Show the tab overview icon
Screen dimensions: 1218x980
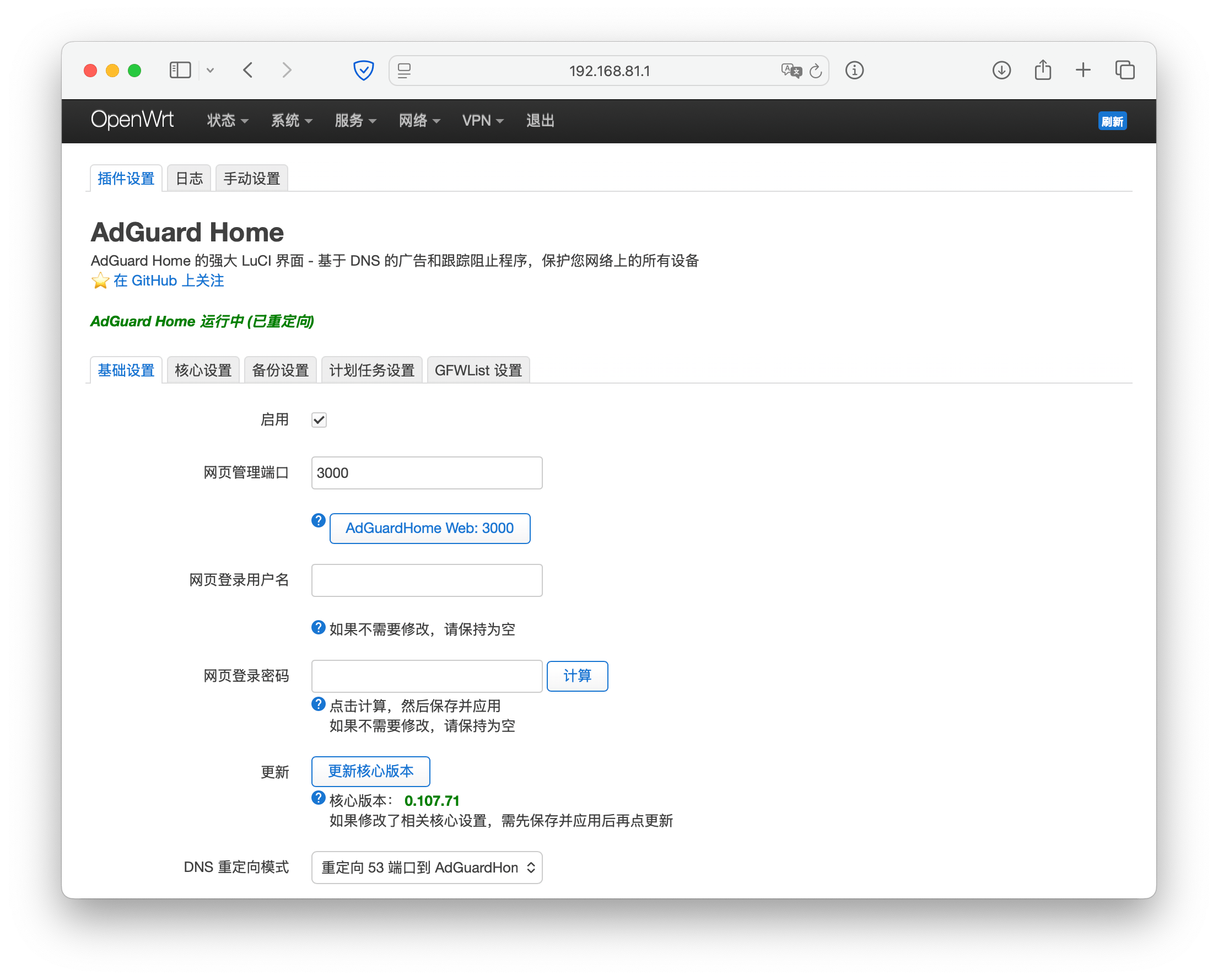pos(1124,70)
